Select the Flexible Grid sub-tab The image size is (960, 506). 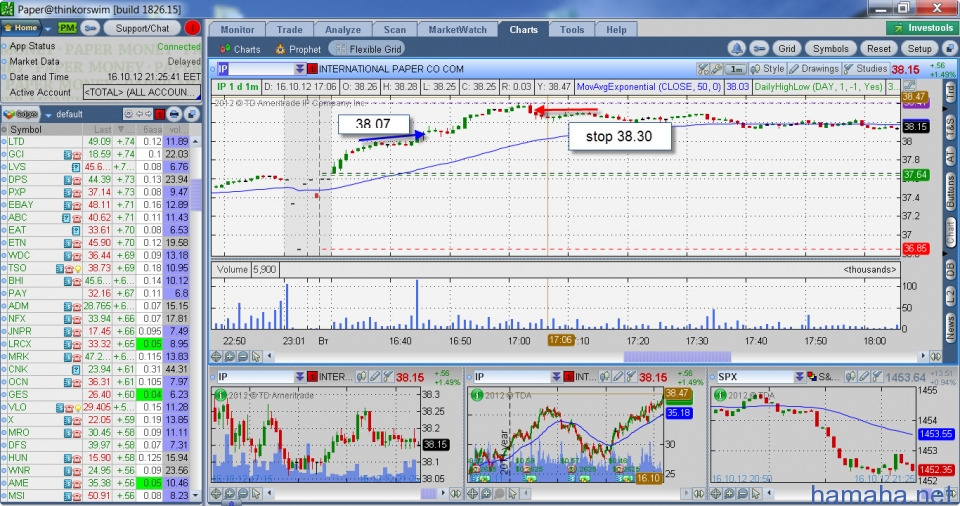(x=369, y=49)
